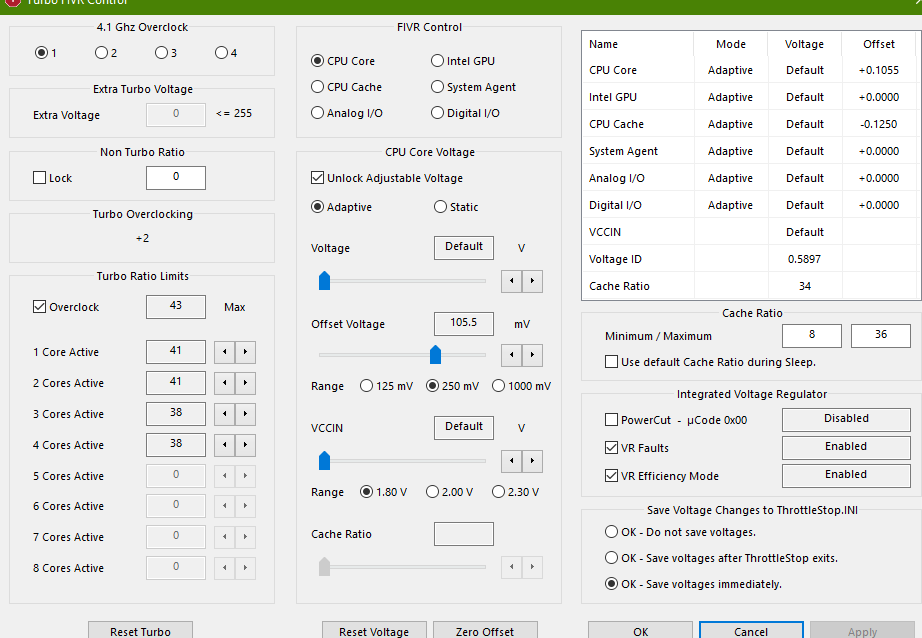Click the Offset Voltage slider handle
The width and height of the screenshot is (922, 638).
(435, 355)
